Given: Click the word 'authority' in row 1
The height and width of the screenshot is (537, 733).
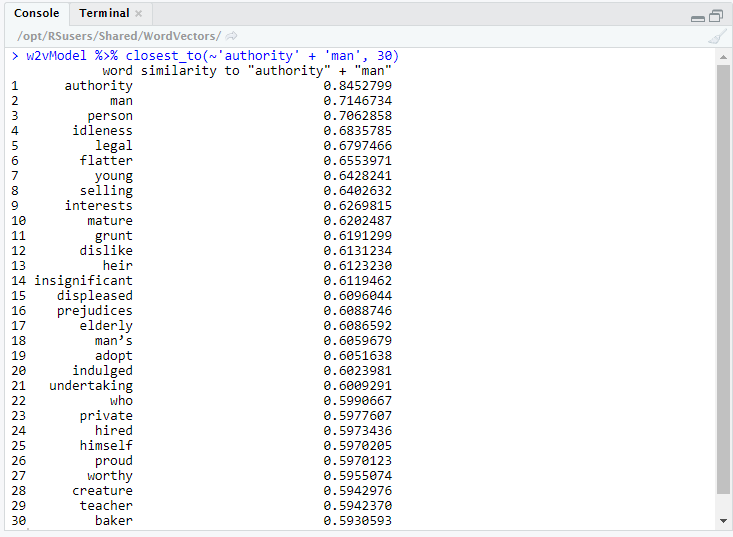Looking at the screenshot, I should tap(98, 86).
